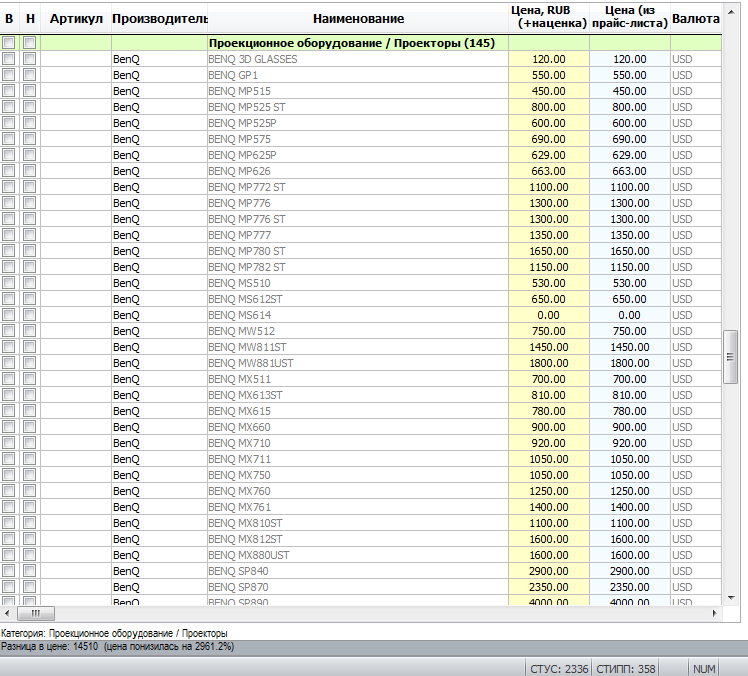Enable B checkbox for BENQ SP840

(x=9, y=571)
